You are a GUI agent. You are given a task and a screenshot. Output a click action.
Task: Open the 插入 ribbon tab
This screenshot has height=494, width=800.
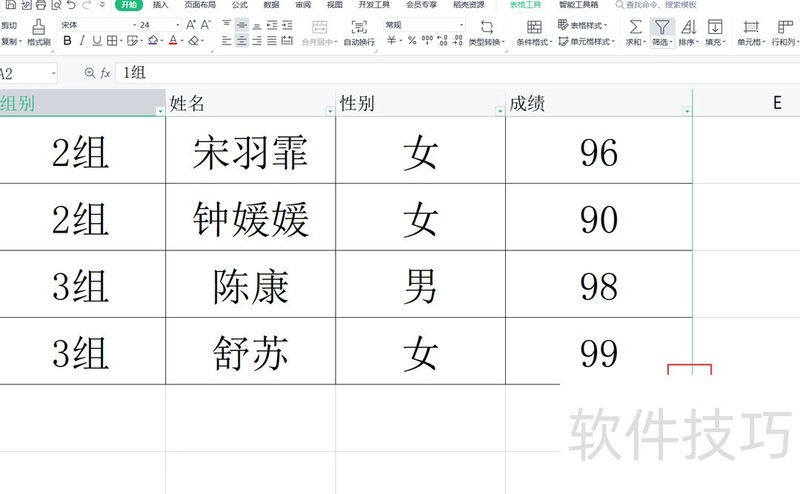click(x=160, y=5)
